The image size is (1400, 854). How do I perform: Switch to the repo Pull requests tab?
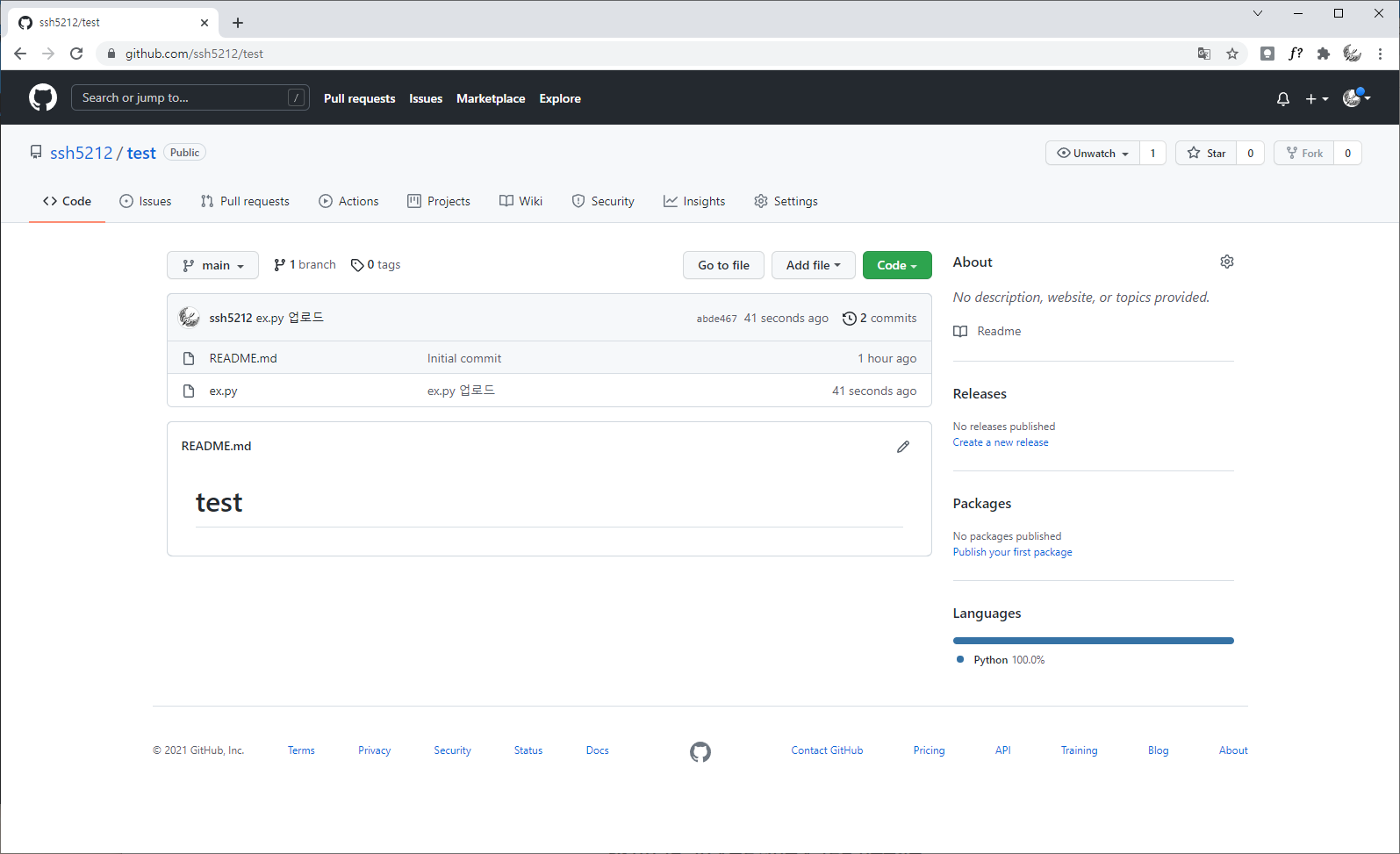245,201
